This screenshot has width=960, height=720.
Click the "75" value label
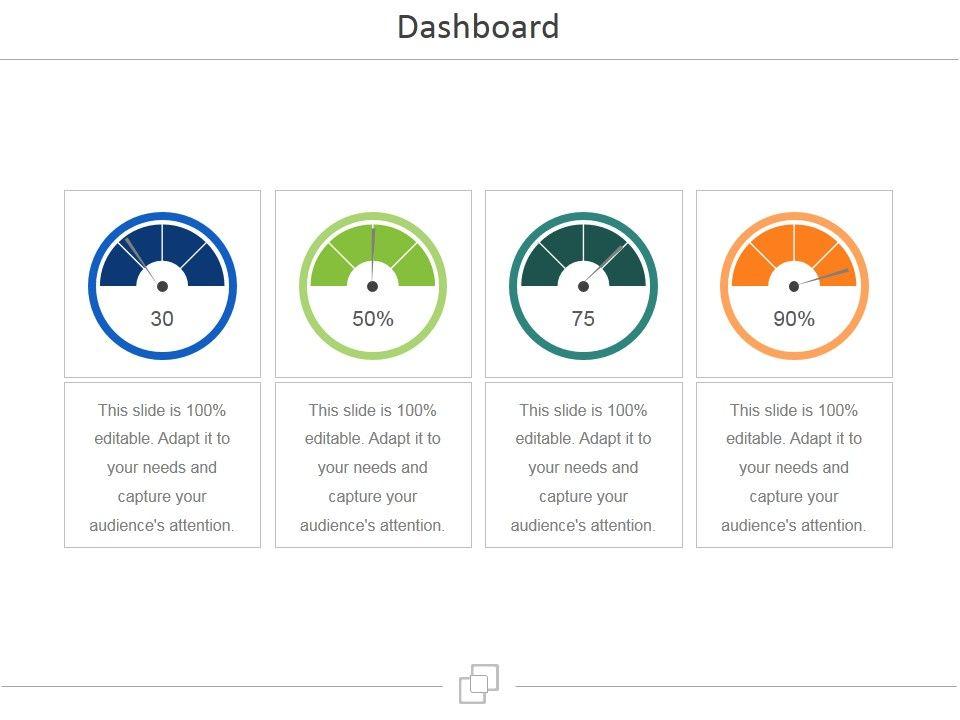pos(583,319)
